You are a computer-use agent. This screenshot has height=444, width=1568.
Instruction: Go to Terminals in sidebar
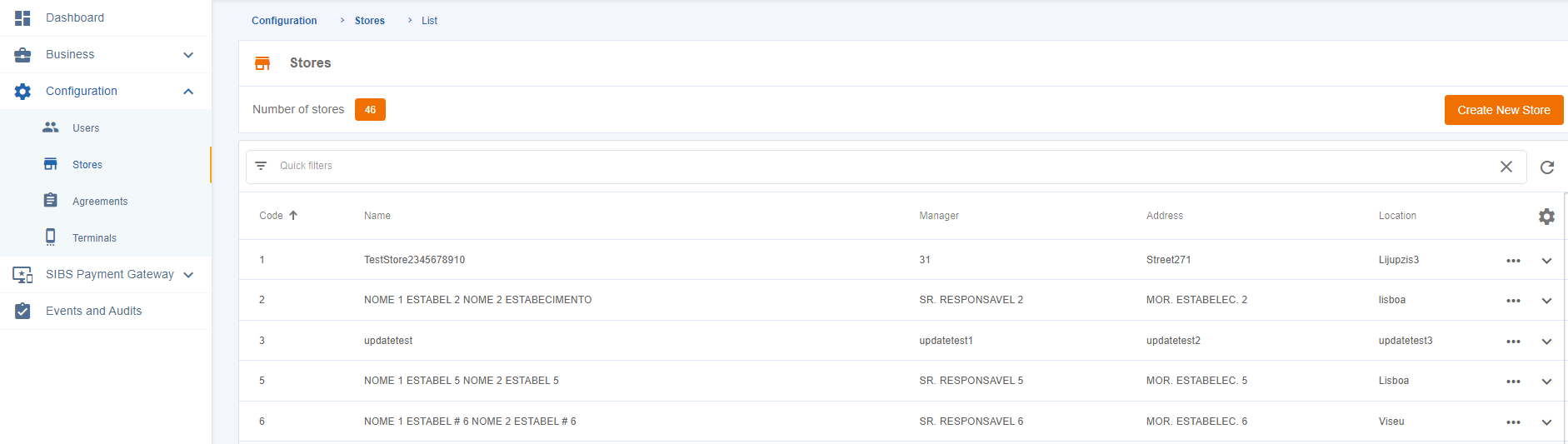click(x=94, y=238)
